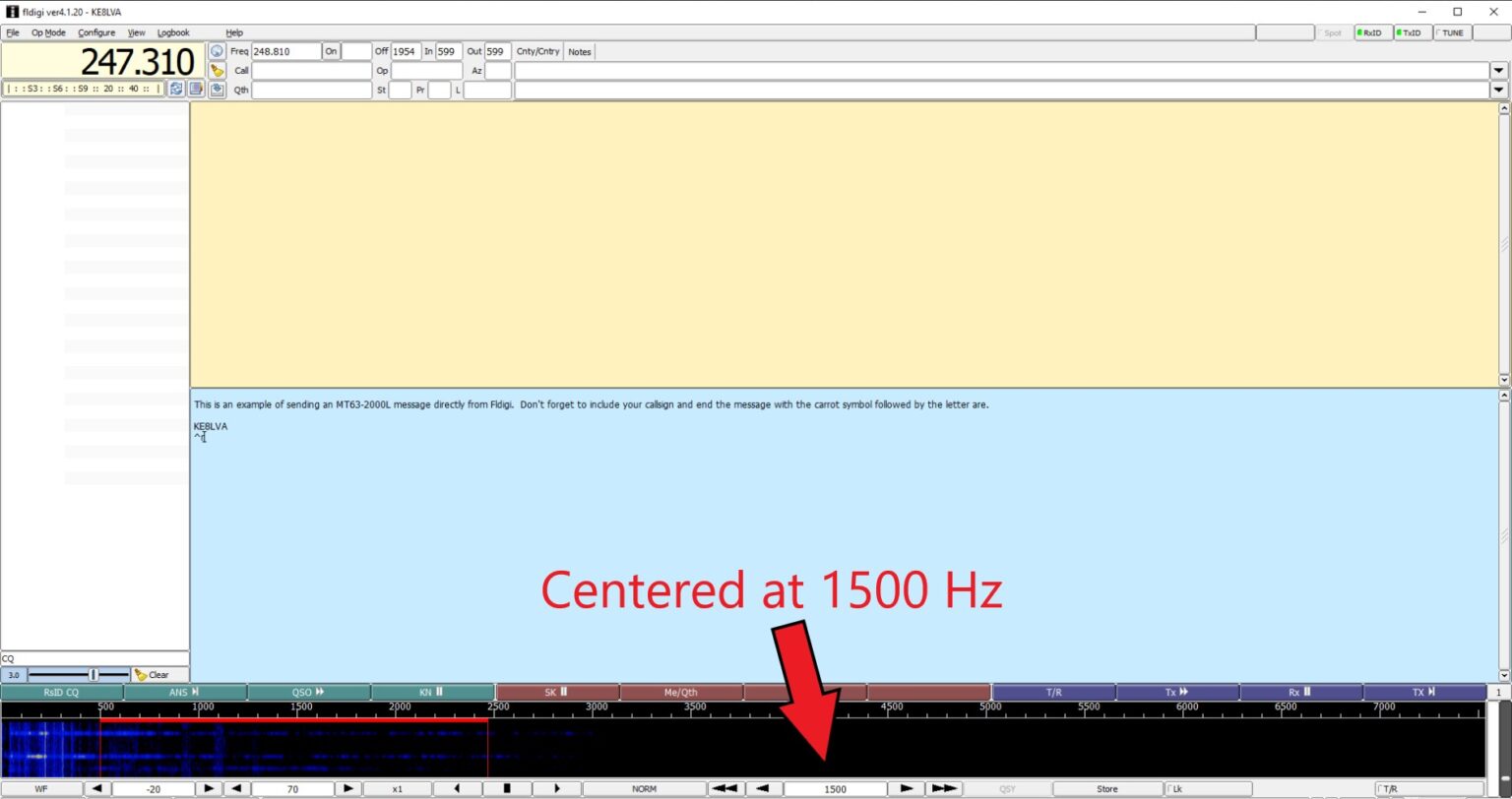
Task: Toggle RxID indicator button
Action: pyautogui.click(x=1373, y=32)
